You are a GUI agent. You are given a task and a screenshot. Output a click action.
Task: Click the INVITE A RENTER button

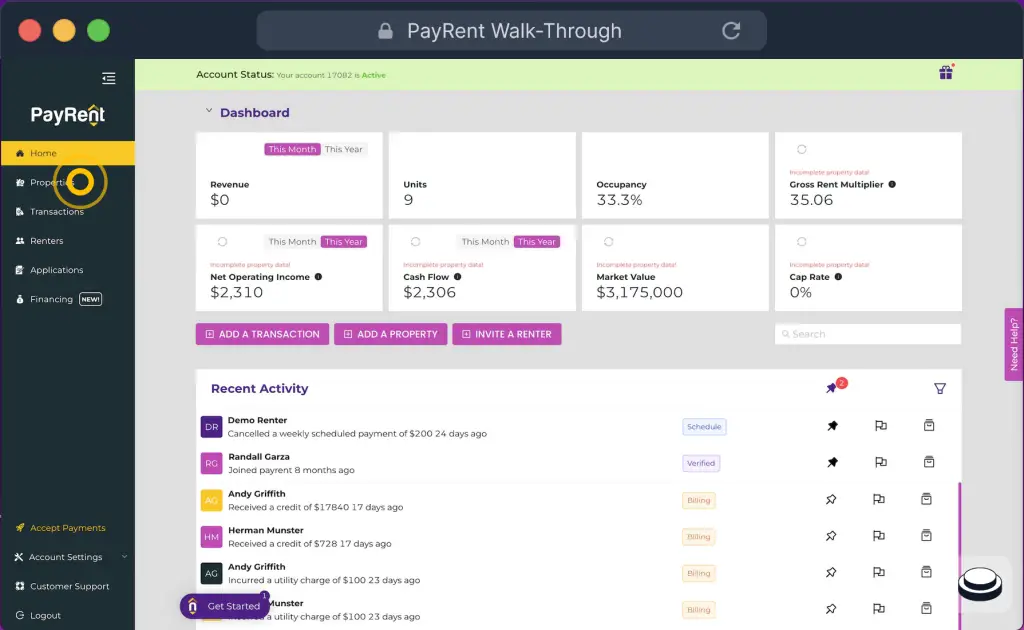click(506, 334)
